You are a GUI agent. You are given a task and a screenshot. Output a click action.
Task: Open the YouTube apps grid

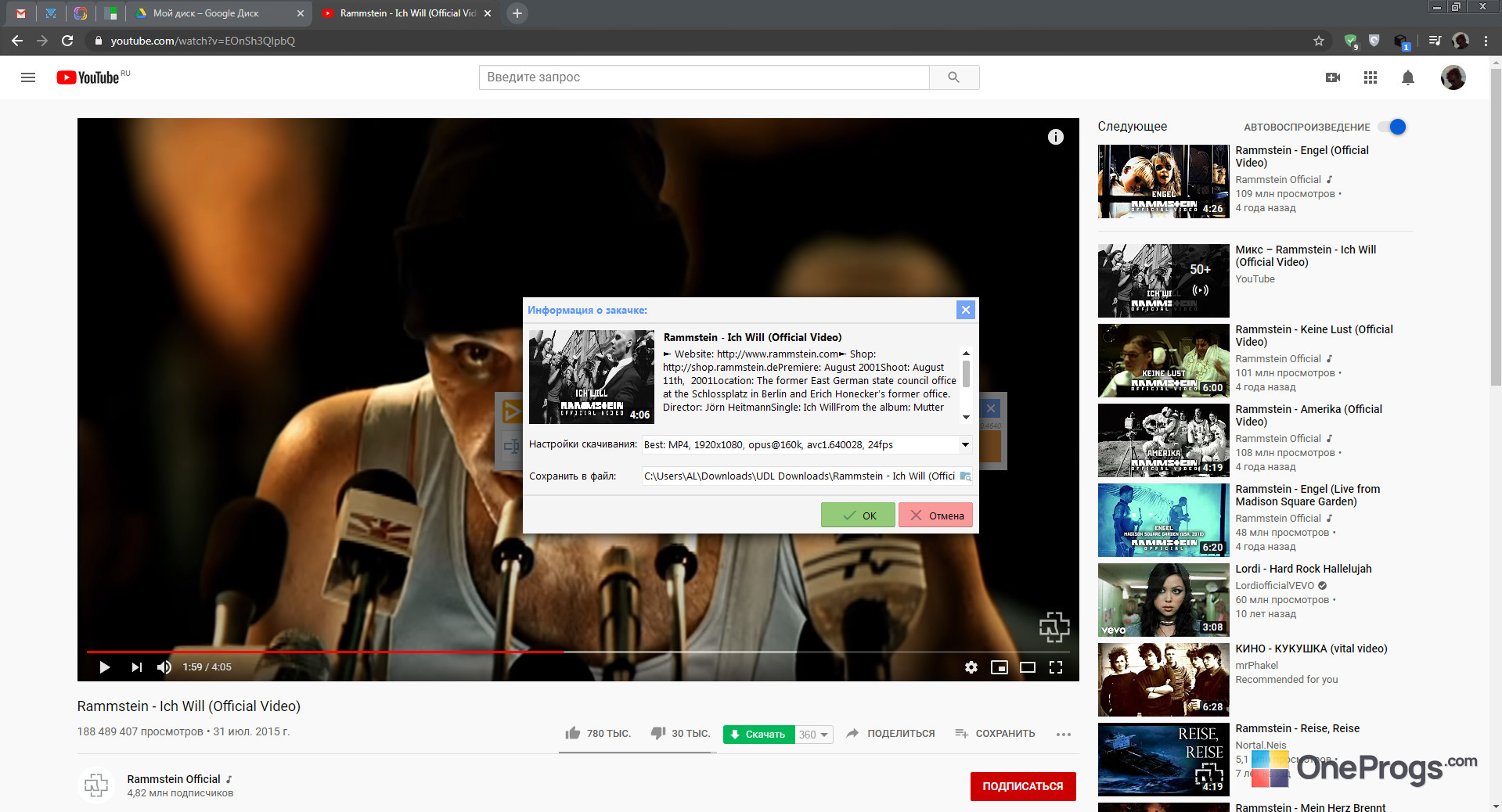1371,77
